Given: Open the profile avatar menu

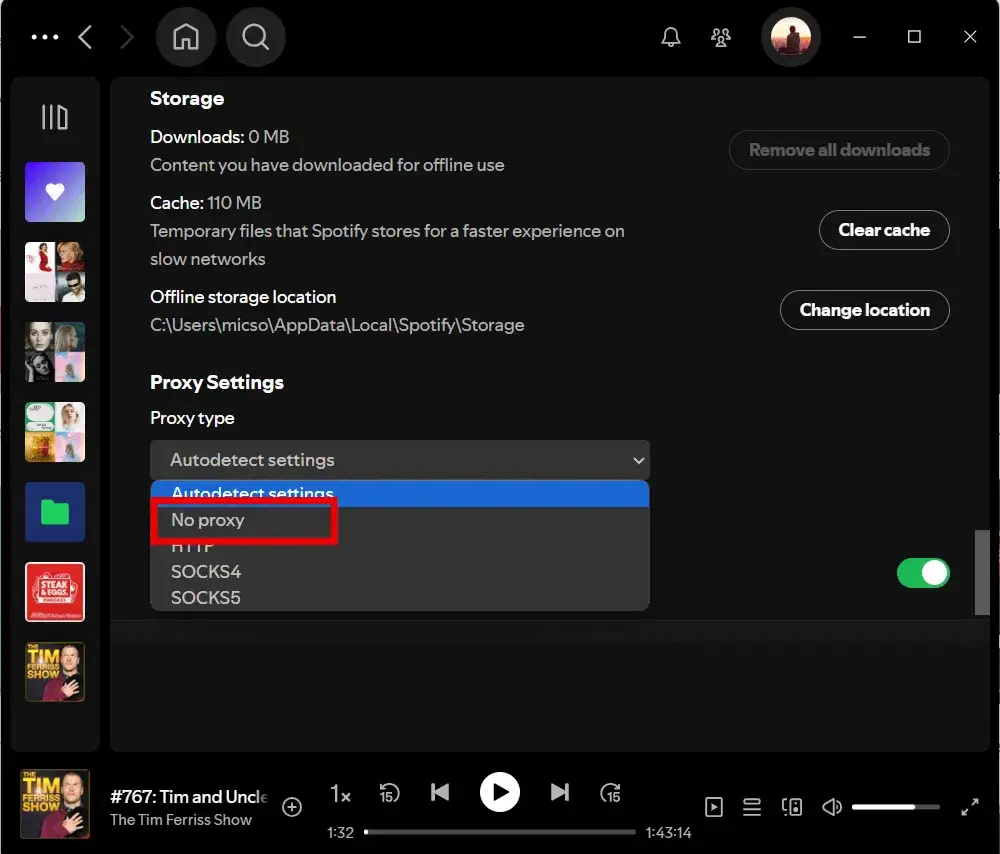Looking at the screenshot, I should click(x=790, y=36).
